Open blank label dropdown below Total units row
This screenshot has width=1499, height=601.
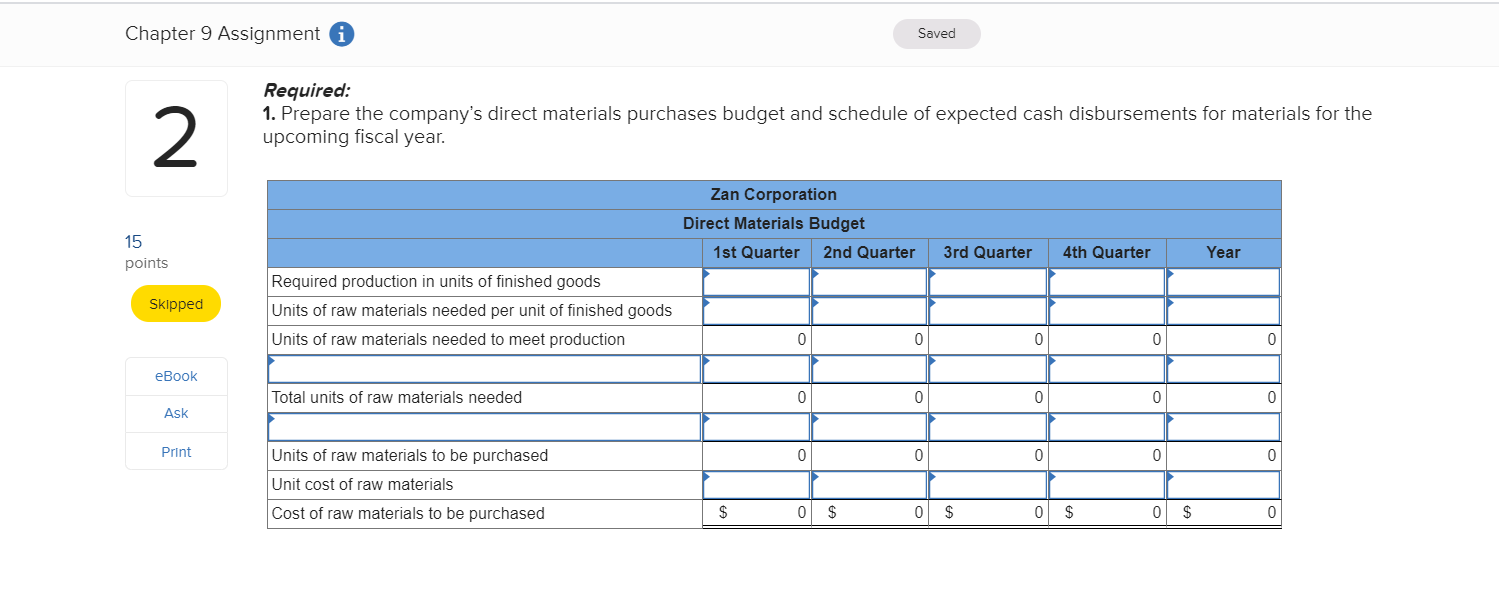tap(484, 427)
